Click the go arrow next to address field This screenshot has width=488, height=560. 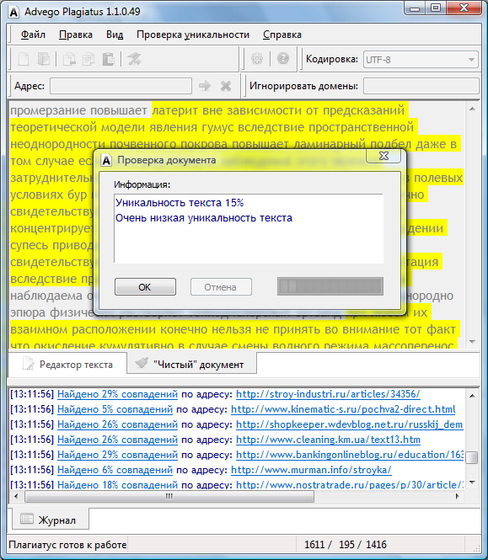point(205,86)
